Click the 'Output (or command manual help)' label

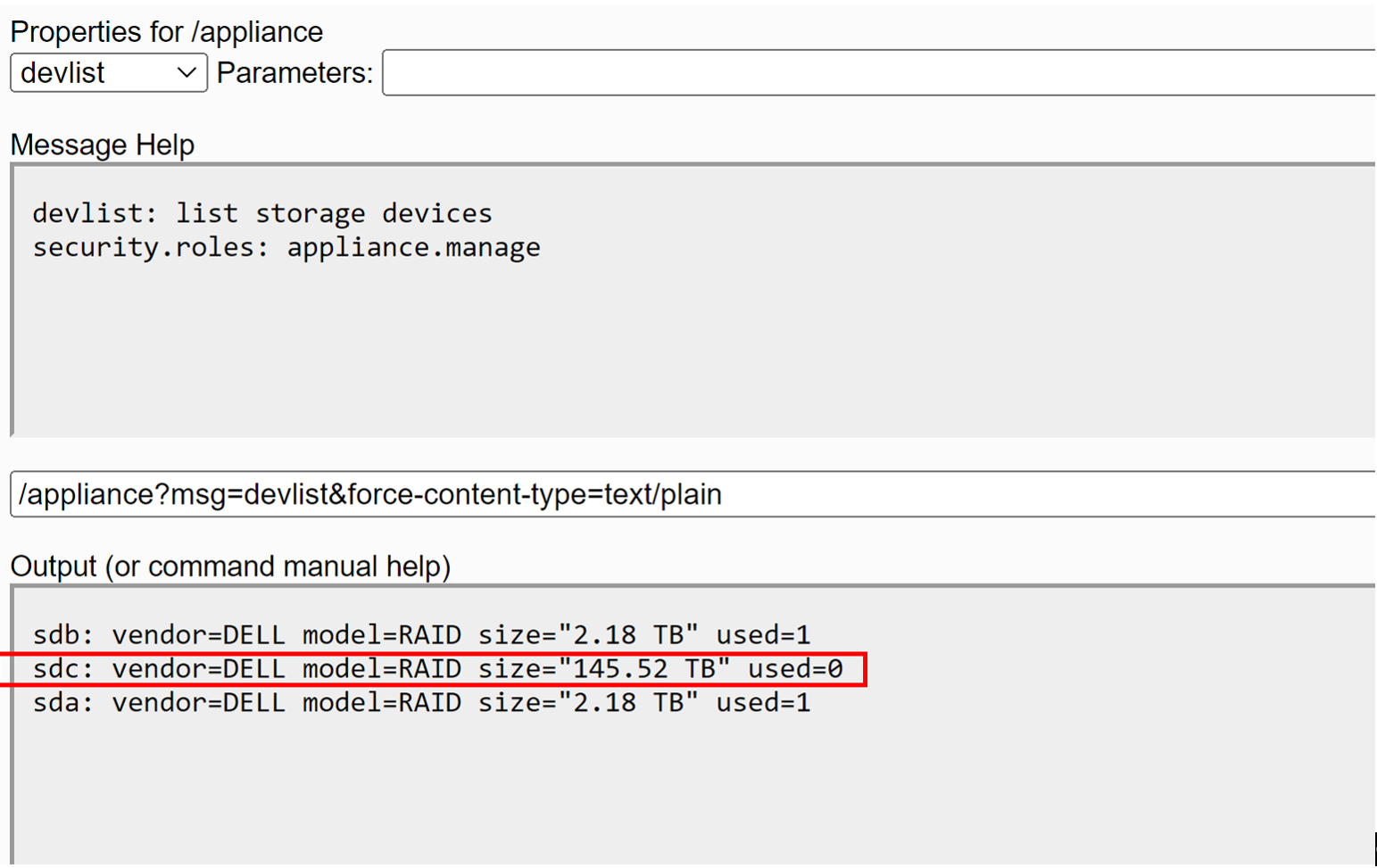pyautogui.click(x=230, y=566)
